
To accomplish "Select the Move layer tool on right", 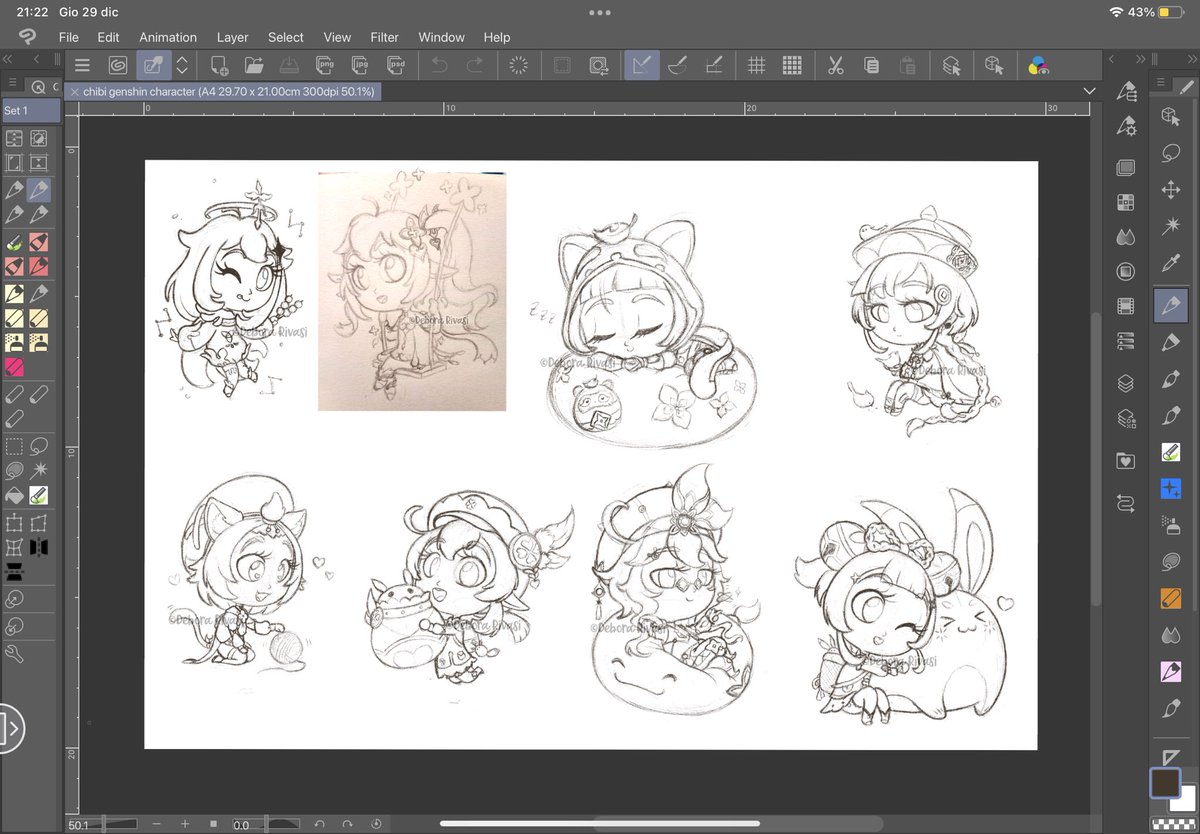I will pos(1170,190).
